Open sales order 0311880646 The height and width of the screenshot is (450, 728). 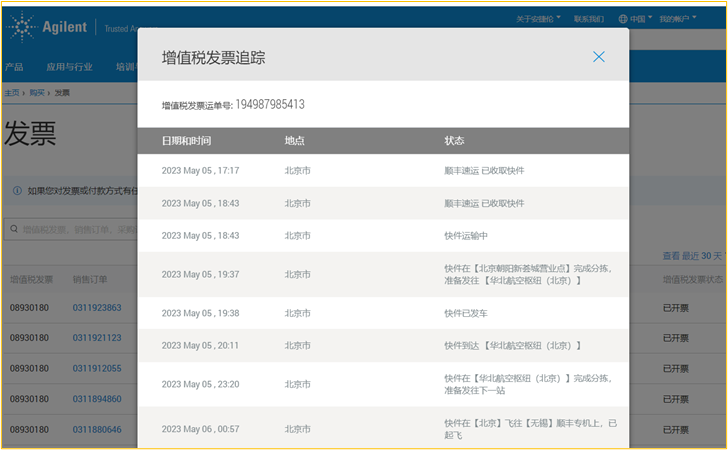click(x=97, y=429)
